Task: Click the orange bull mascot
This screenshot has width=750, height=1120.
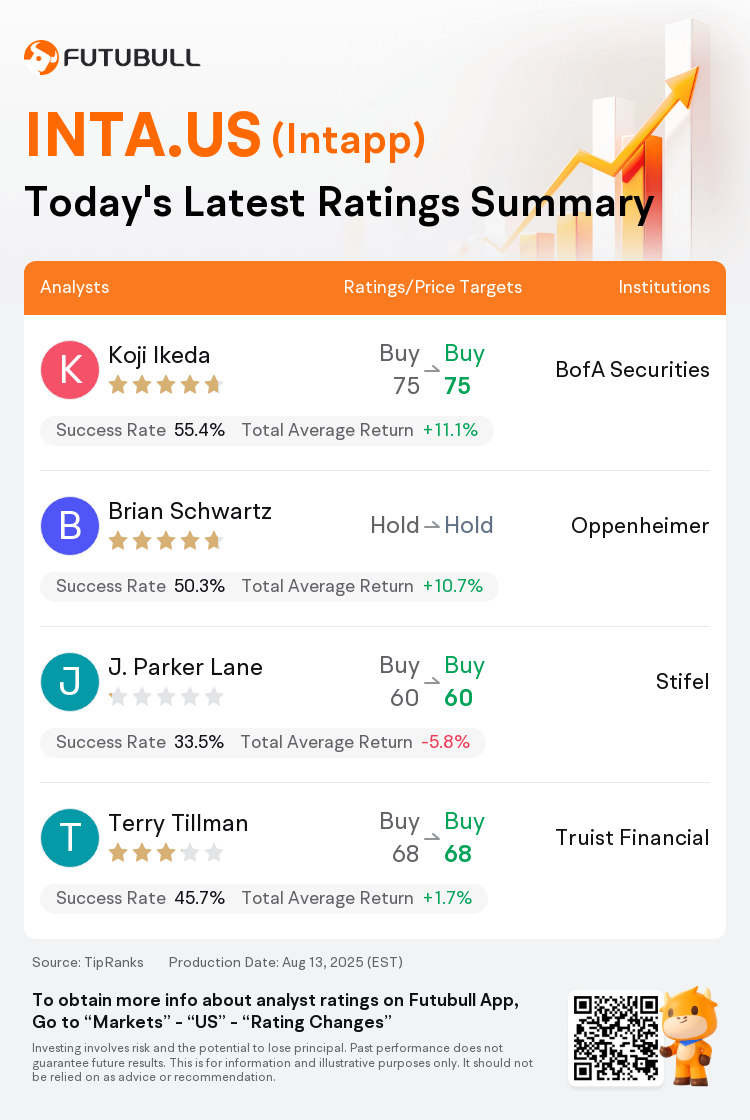Action: point(689,1036)
